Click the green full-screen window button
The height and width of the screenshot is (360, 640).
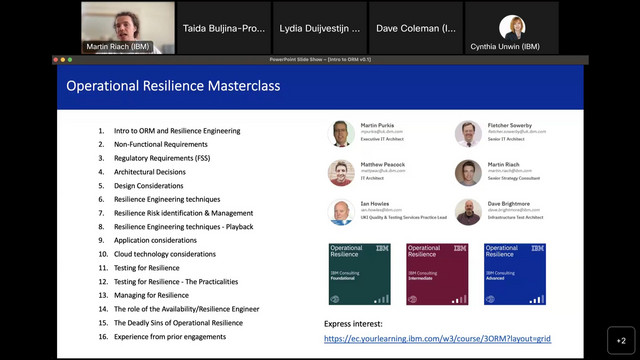(x=70, y=60)
